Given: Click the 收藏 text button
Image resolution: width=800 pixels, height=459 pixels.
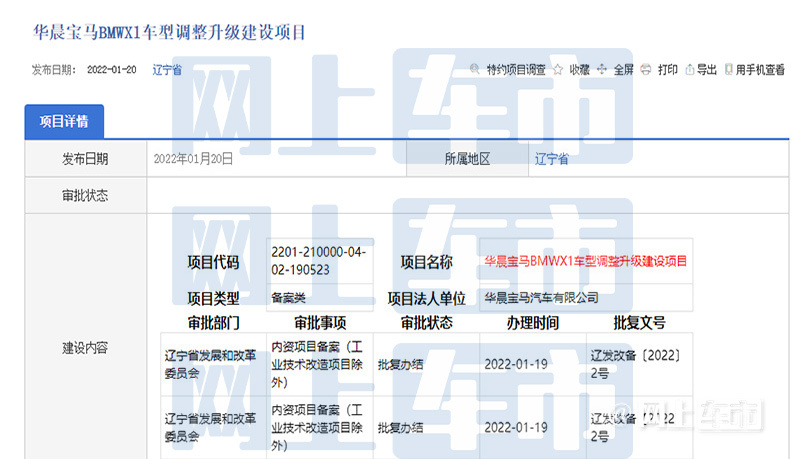Looking at the screenshot, I should [580, 70].
